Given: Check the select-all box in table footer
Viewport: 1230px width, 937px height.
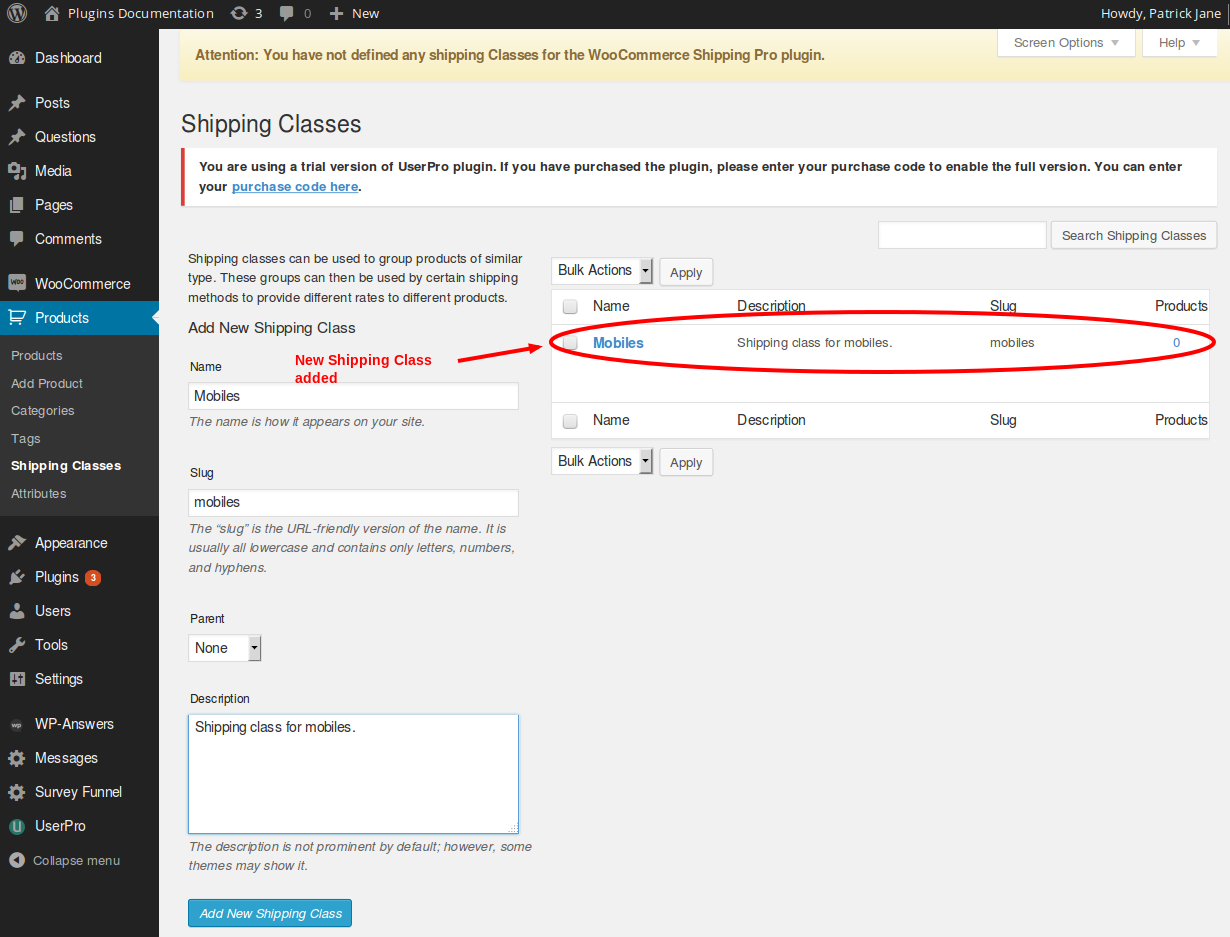Looking at the screenshot, I should point(570,421).
